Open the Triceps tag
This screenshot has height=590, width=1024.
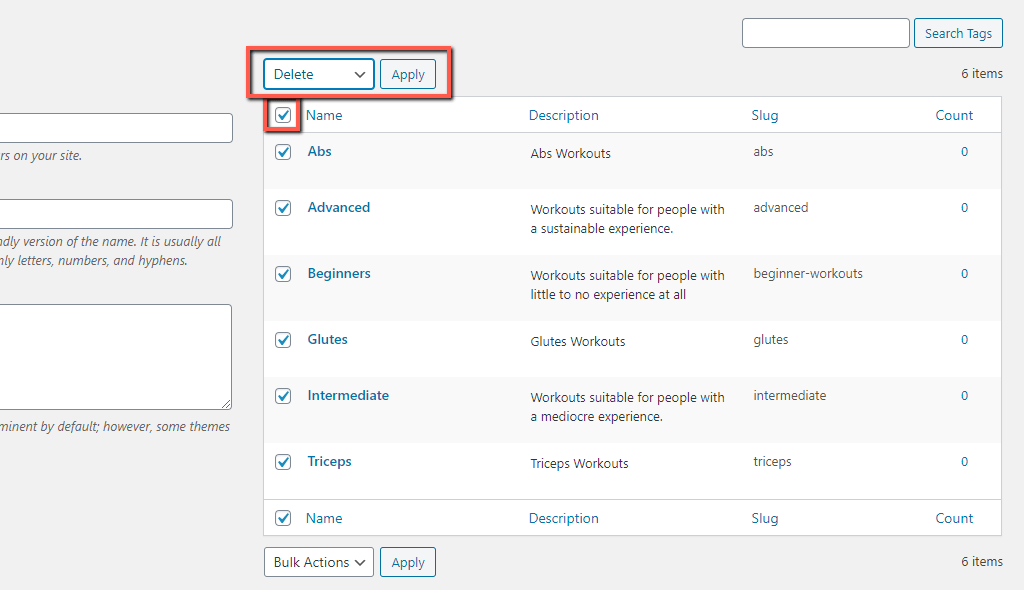click(330, 461)
